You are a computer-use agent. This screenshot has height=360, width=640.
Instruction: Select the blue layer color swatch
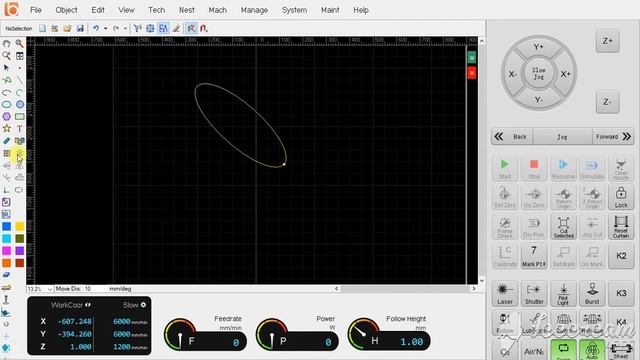point(7,227)
